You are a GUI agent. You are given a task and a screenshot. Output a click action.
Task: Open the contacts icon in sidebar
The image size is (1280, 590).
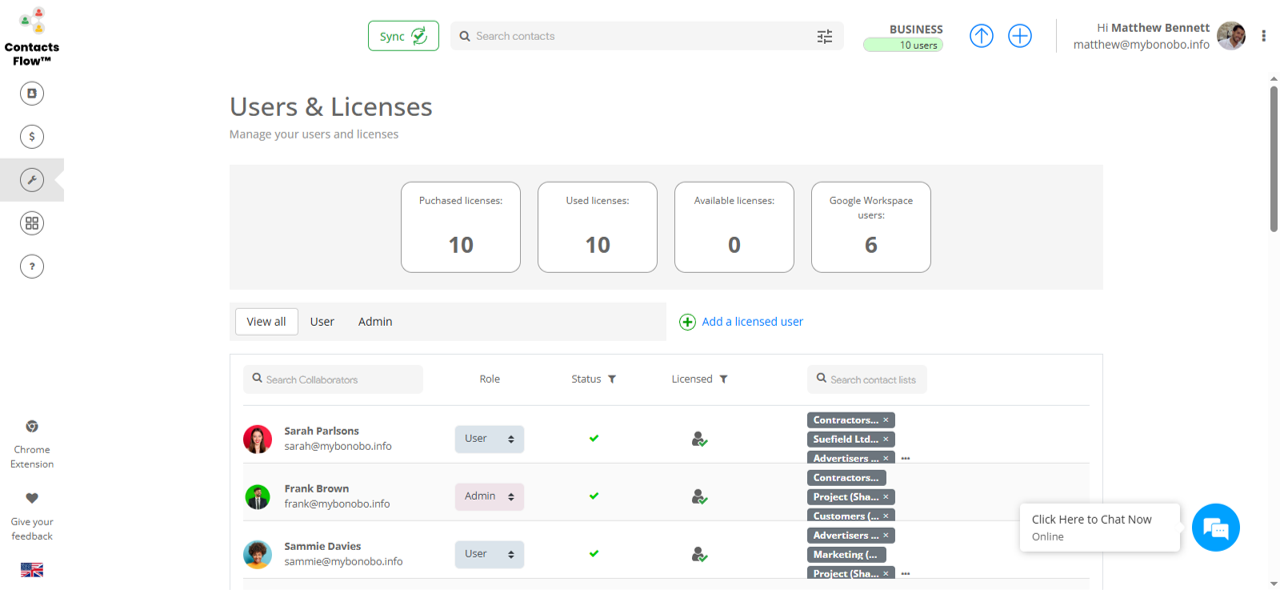coord(32,93)
